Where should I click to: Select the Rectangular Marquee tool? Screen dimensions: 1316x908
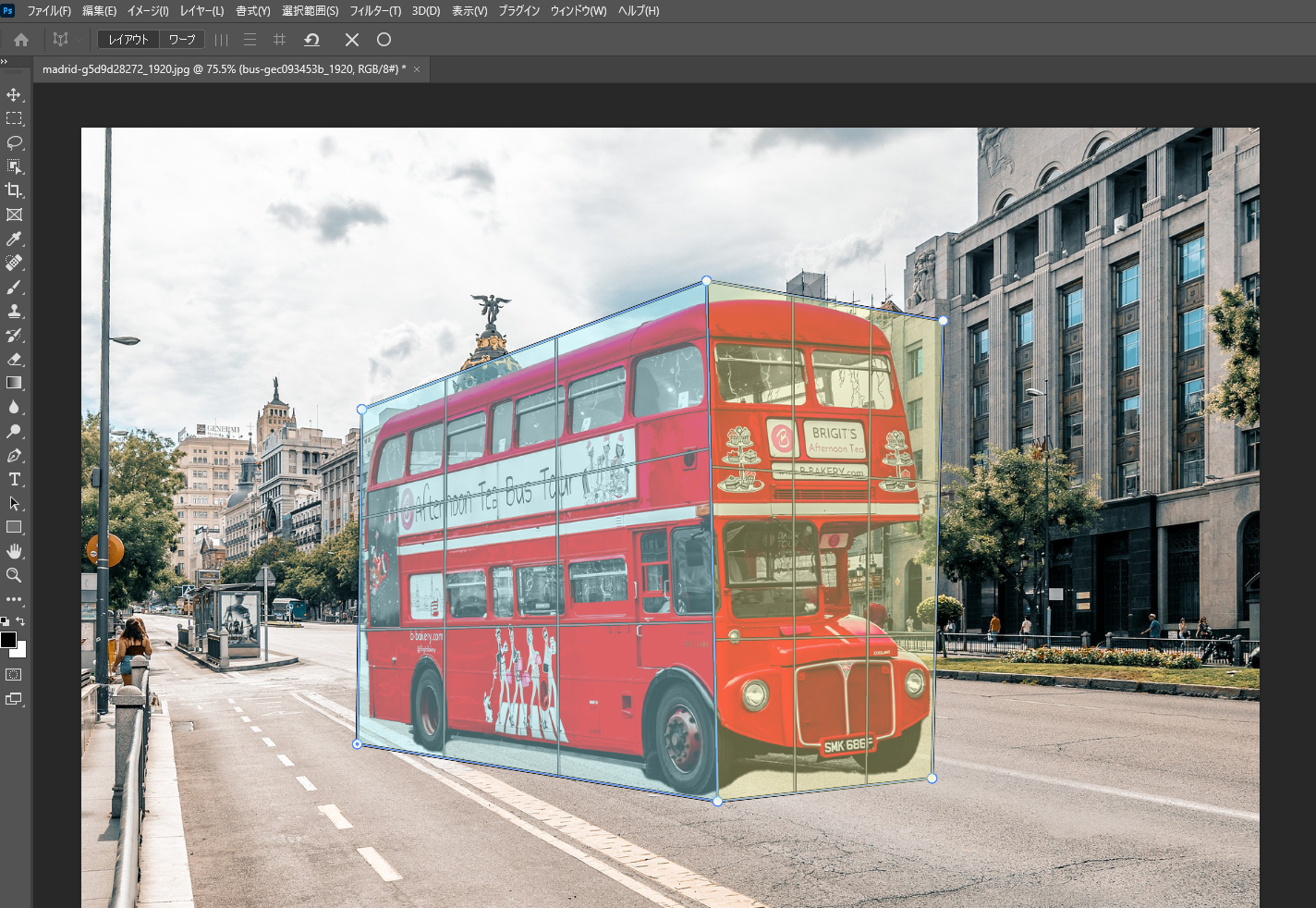[x=14, y=118]
